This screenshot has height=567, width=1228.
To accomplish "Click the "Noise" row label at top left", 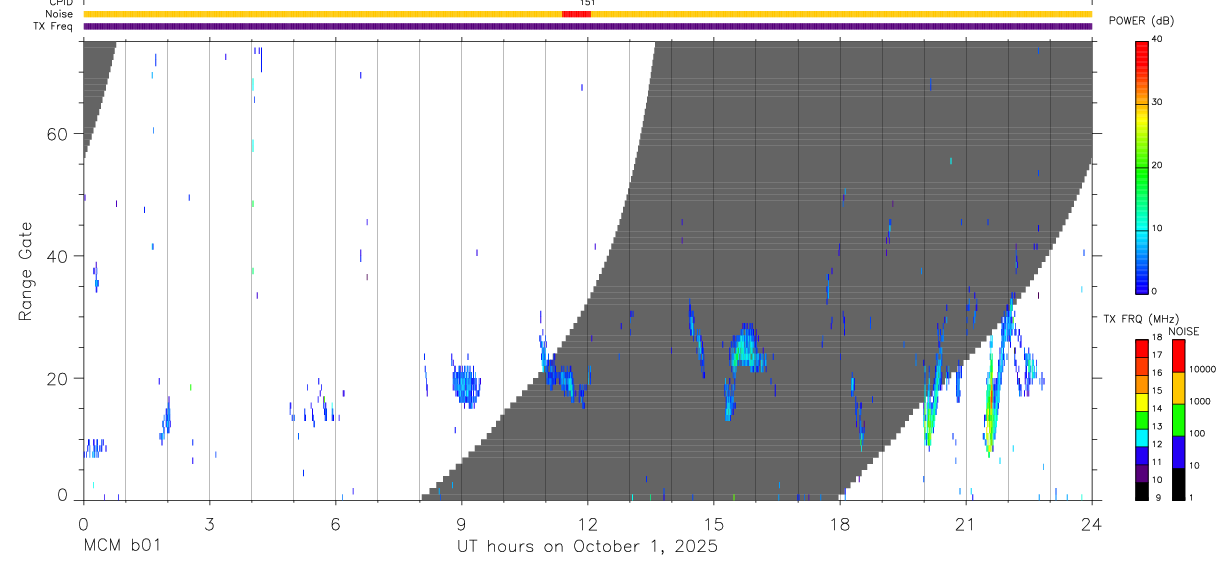I will (x=59, y=14).
